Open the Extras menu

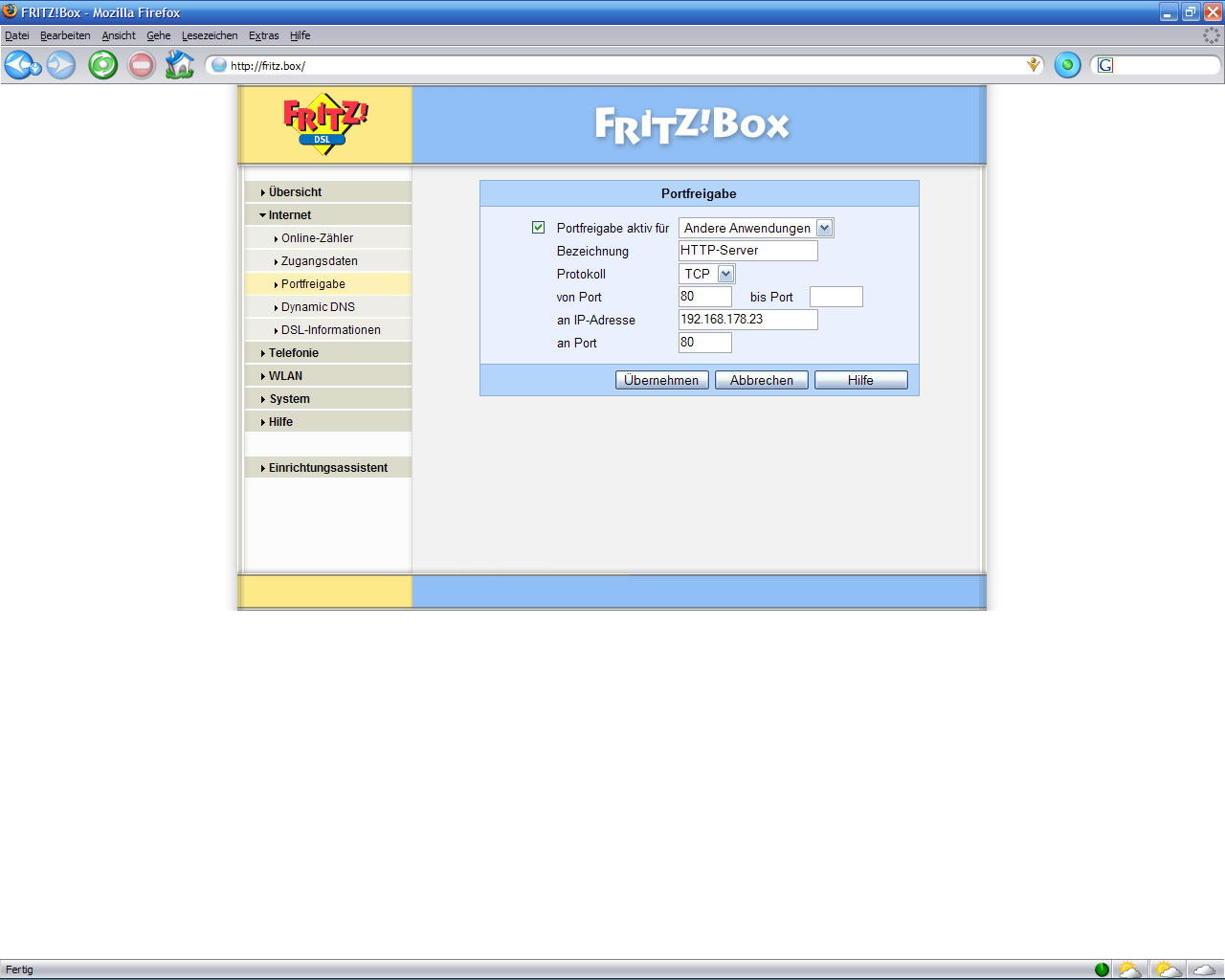point(264,35)
